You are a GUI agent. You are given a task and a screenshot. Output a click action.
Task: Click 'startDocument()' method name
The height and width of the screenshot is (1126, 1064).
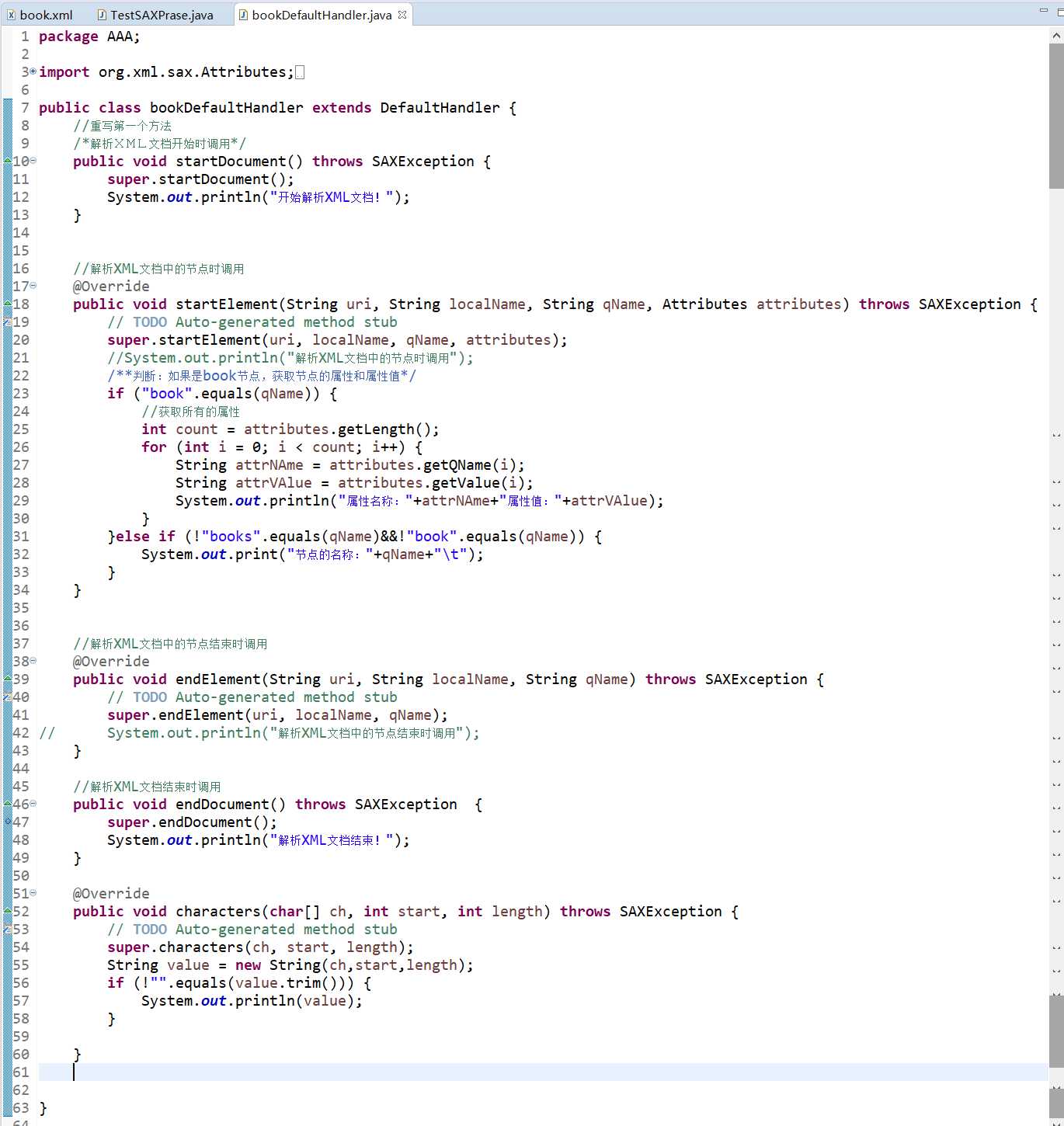click(239, 162)
